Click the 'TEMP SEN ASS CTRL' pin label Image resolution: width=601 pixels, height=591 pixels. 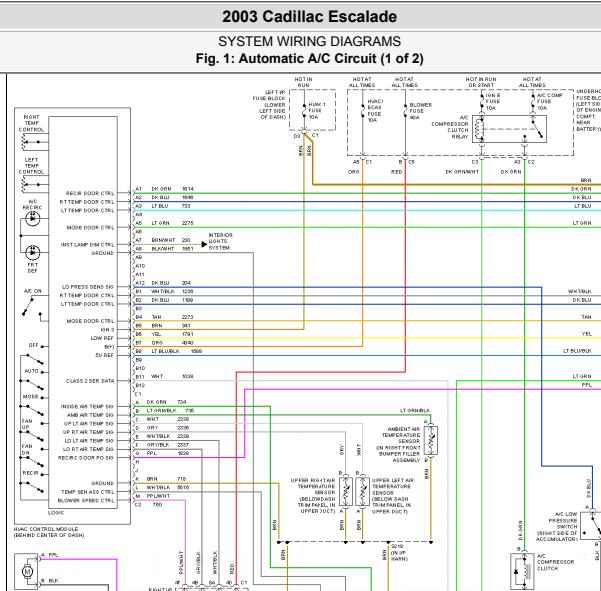88,492
